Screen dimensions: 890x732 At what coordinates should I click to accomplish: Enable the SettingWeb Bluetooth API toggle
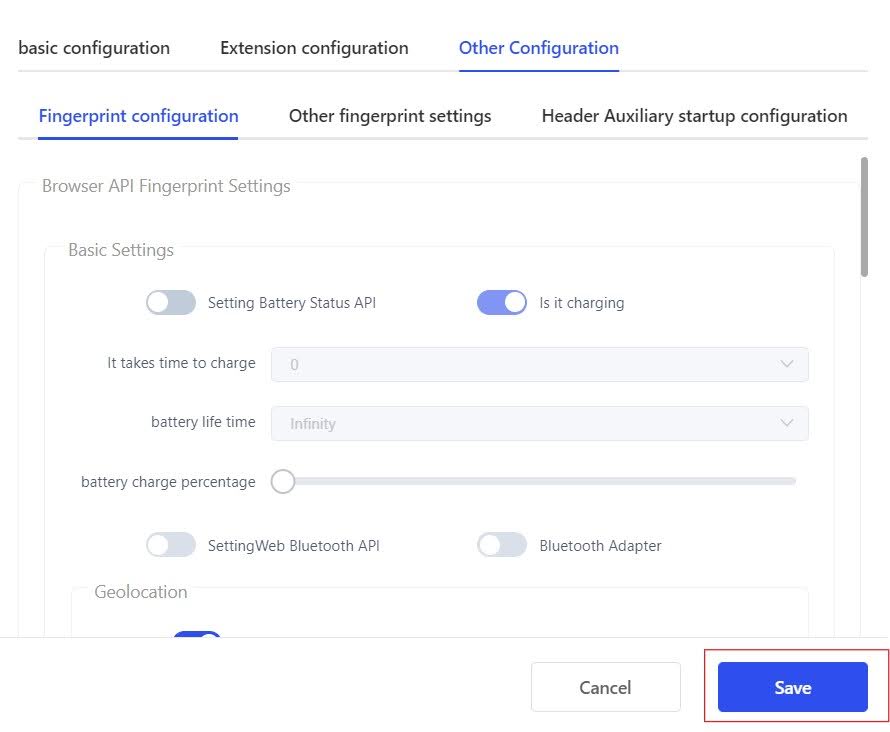[x=171, y=546]
